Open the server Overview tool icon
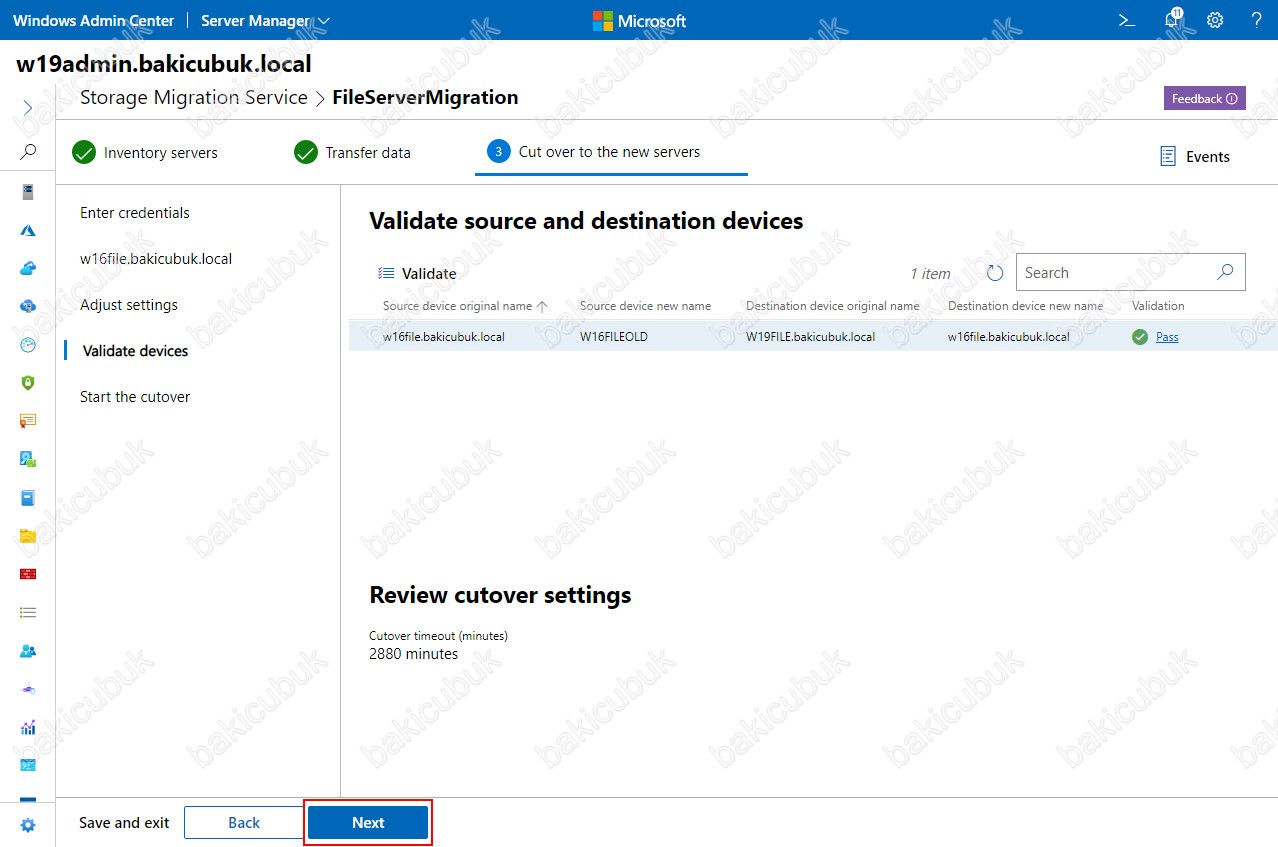Viewport: 1278px width, 847px height. point(28,191)
